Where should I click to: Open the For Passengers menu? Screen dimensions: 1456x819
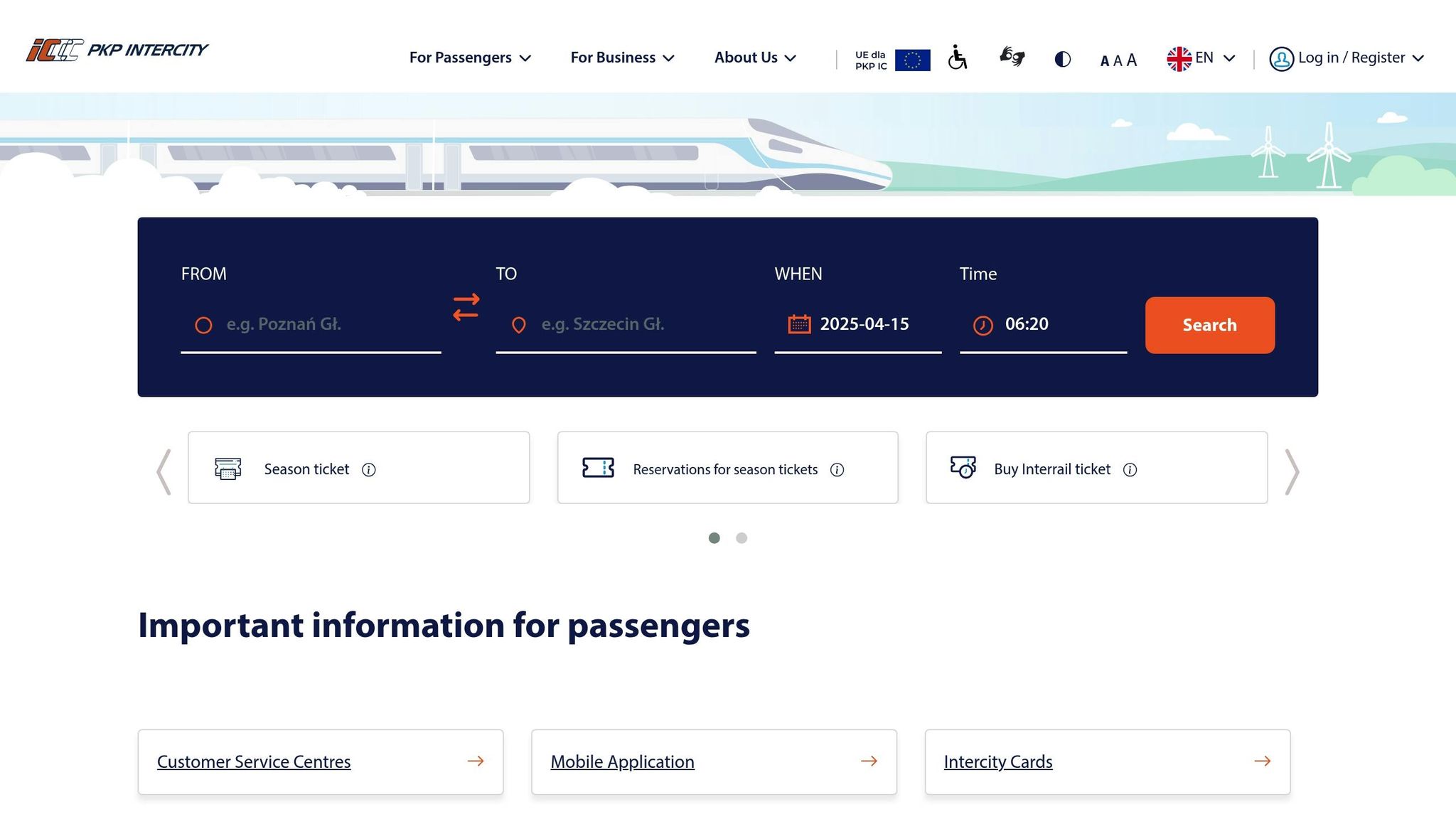470,58
